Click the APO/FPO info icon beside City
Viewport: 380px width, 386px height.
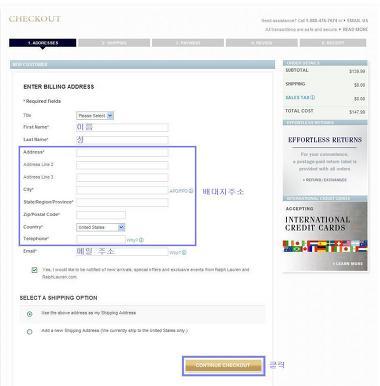pyautogui.click(x=191, y=191)
